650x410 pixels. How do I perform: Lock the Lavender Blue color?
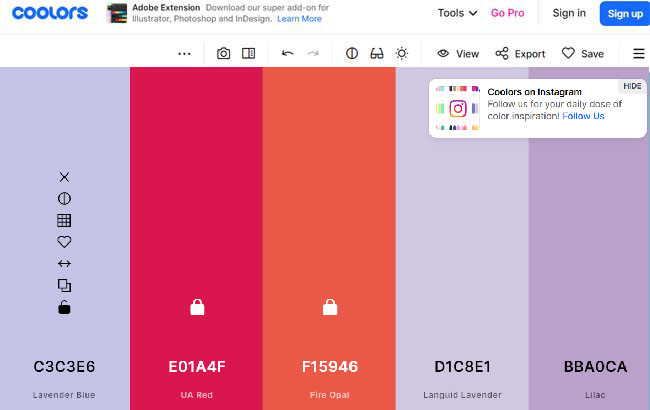coord(65,307)
